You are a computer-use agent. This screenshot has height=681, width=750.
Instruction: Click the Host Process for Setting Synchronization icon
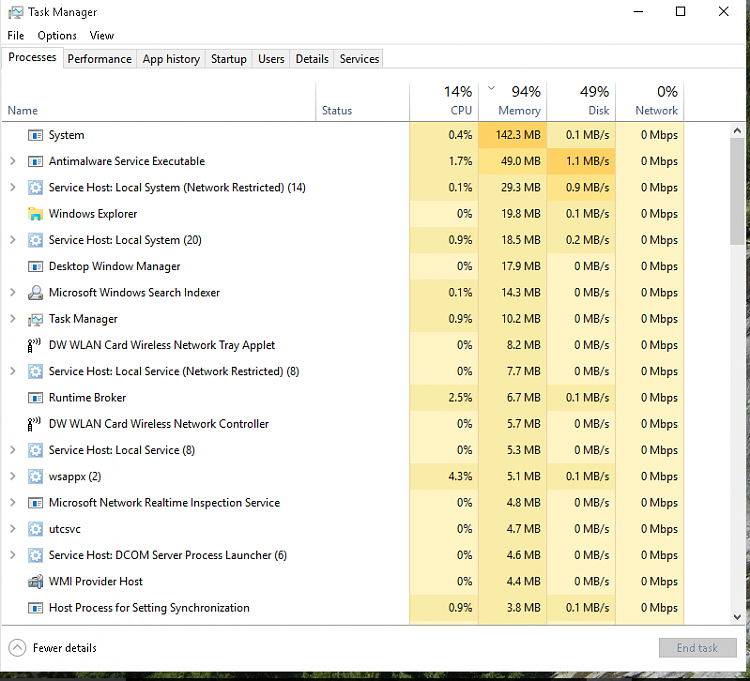[x=35, y=608]
